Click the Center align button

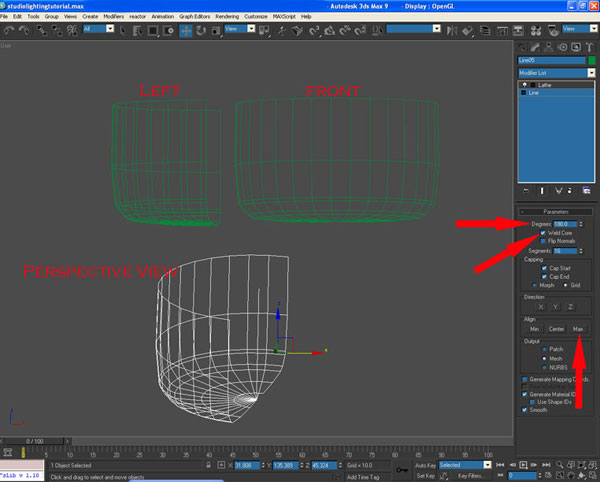click(556, 329)
